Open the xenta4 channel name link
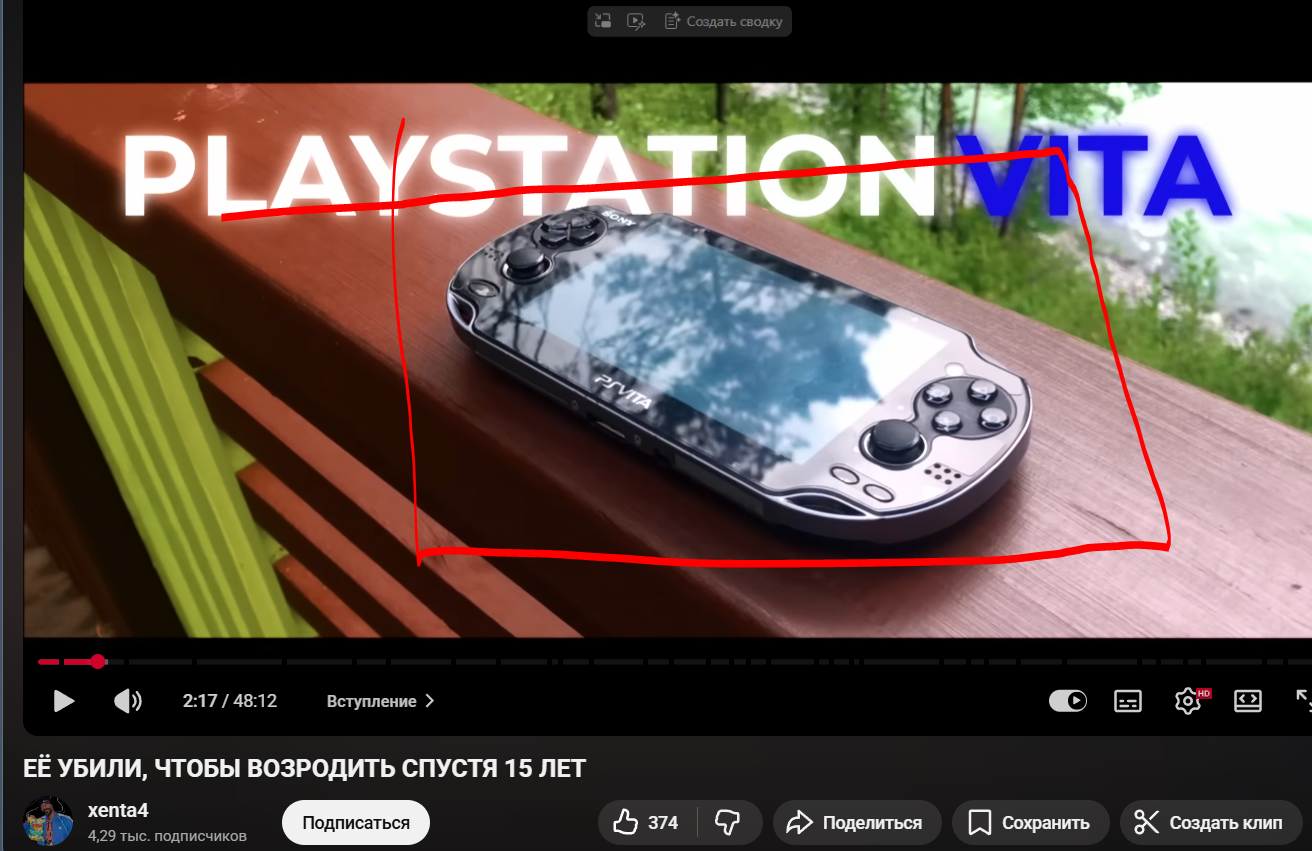Image resolution: width=1312 pixels, height=851 pixels. tap(118, 811)
